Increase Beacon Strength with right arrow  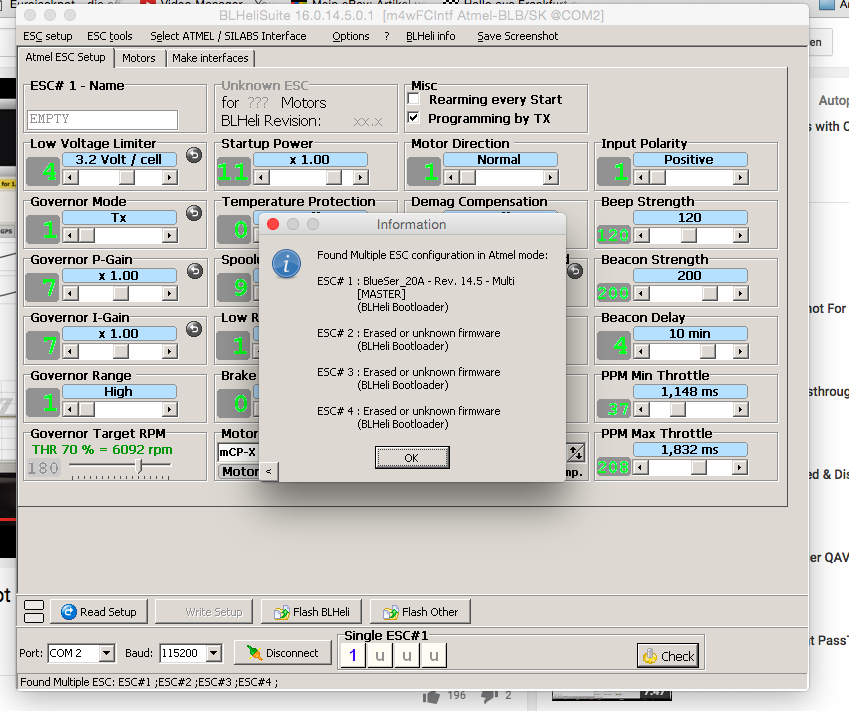[741, 293]
